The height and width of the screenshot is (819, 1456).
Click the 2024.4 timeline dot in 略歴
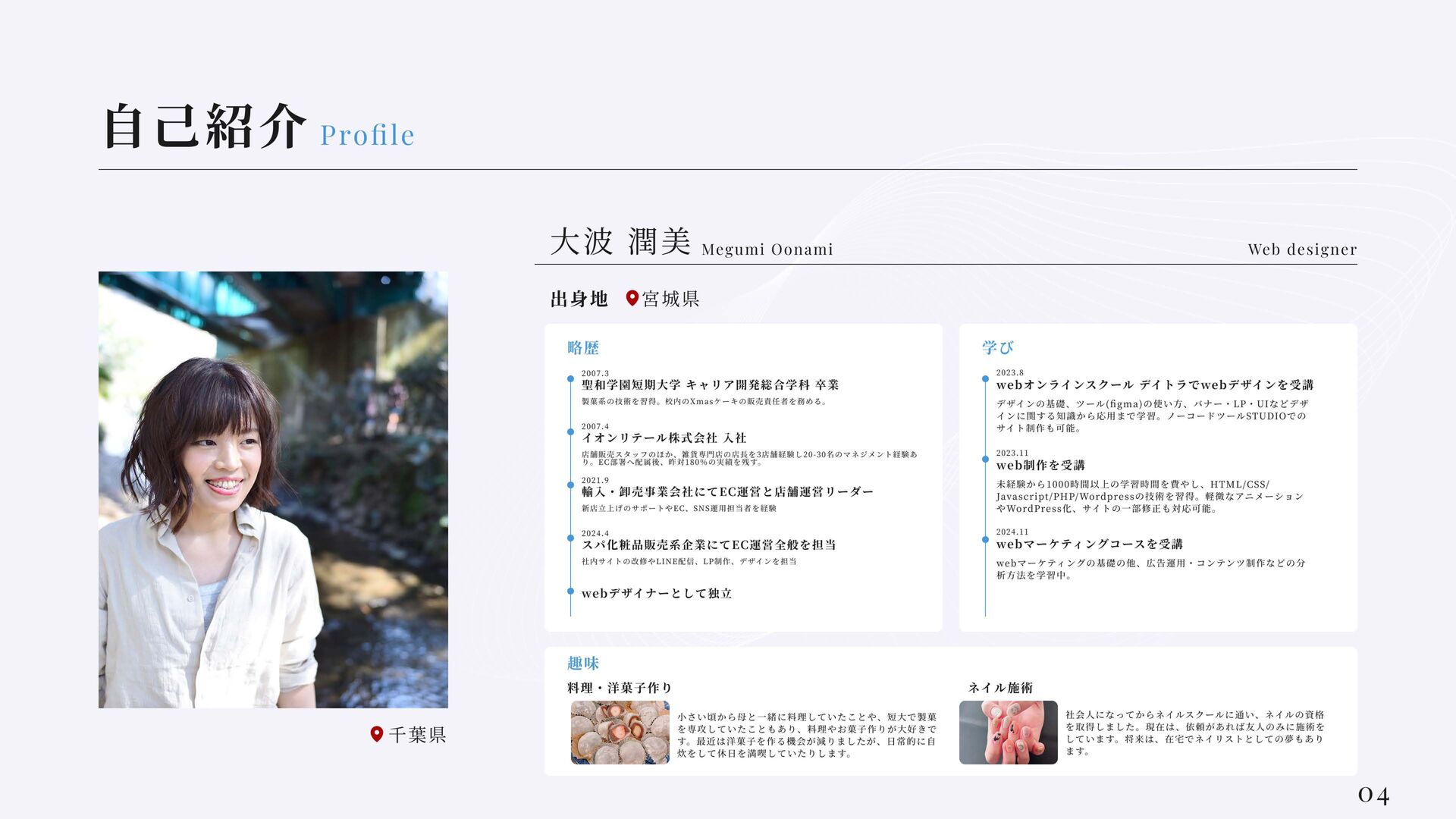click(x=570, y=538)
